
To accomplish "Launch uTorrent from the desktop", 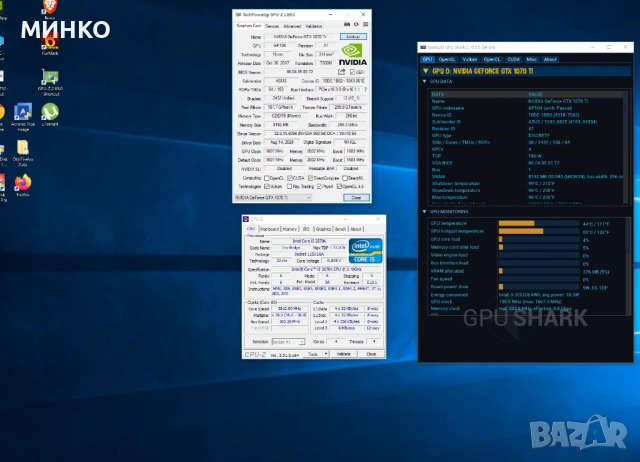I will pos(50,115).
